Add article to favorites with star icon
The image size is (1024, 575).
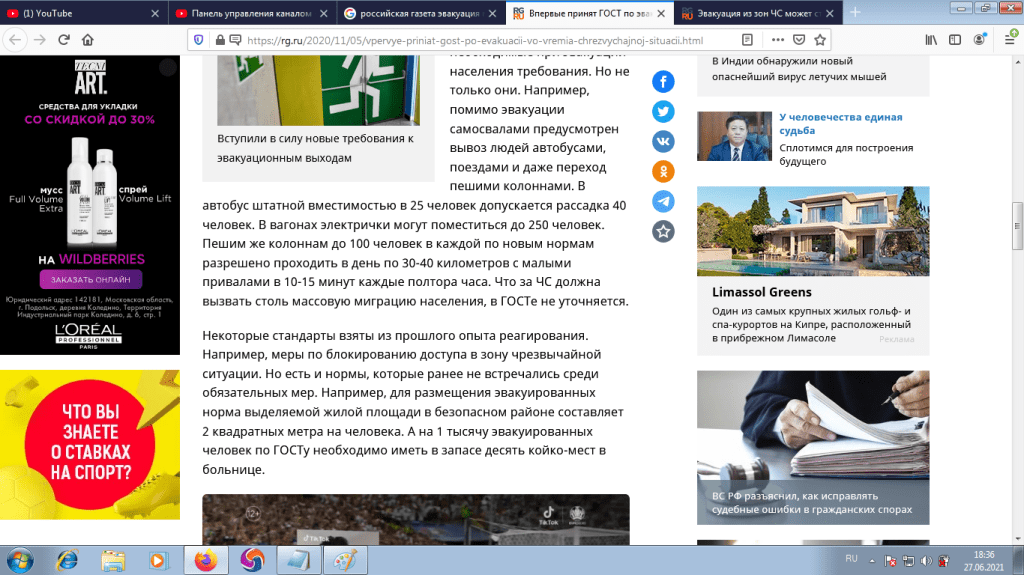pos(663,231)
